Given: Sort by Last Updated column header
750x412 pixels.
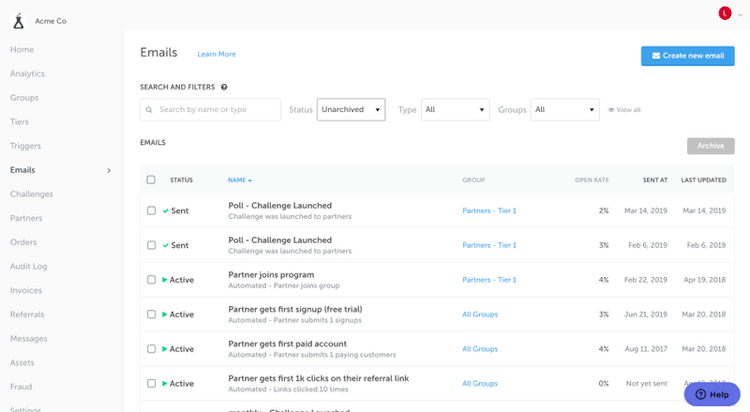Looking at the screenshot, I should tap(704, 180).
